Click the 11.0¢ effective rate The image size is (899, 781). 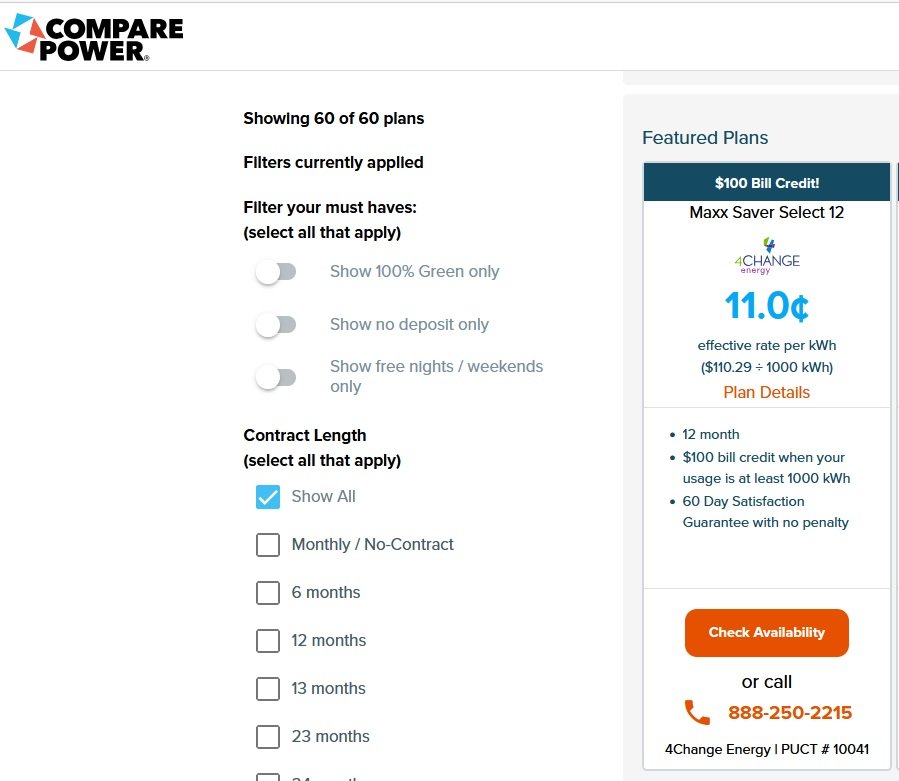pyautogui.click(x=766, y=306)
